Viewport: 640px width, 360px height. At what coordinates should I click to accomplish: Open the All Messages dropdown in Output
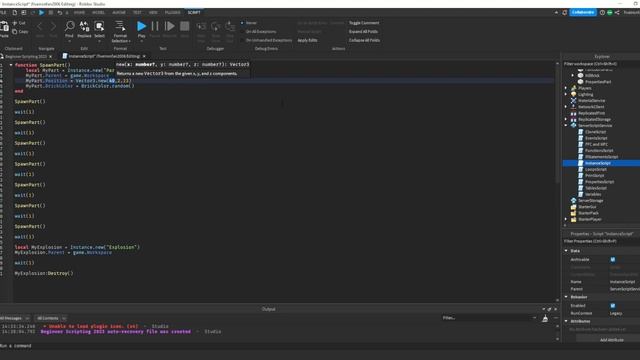pos(16,318)
